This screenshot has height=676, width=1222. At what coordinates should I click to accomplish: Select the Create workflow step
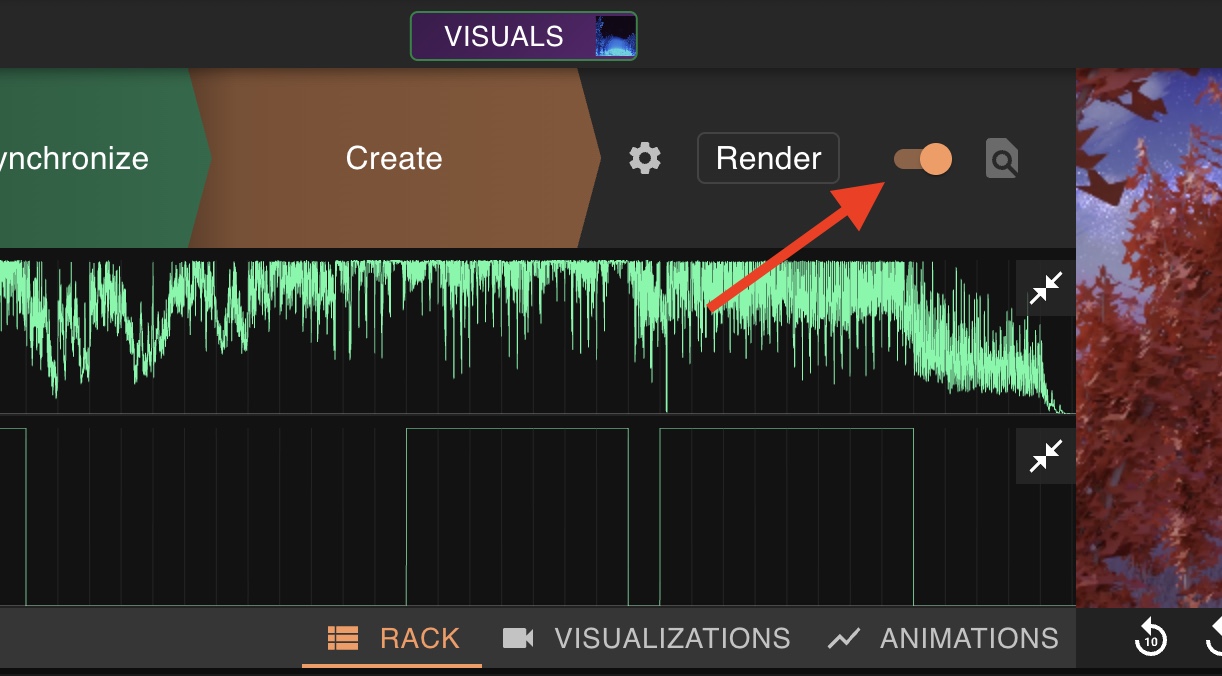394,158
